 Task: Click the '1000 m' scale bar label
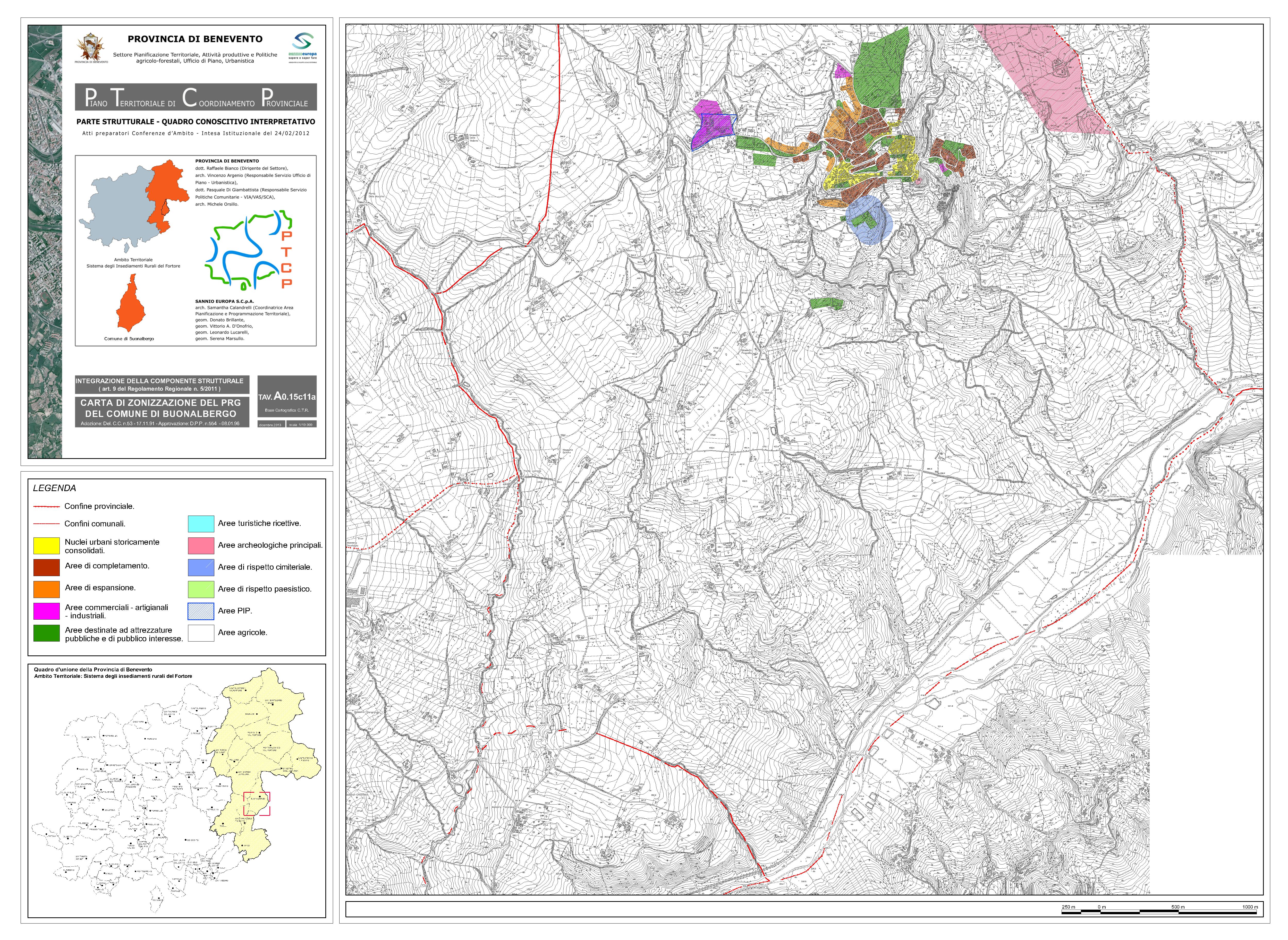1250,907
